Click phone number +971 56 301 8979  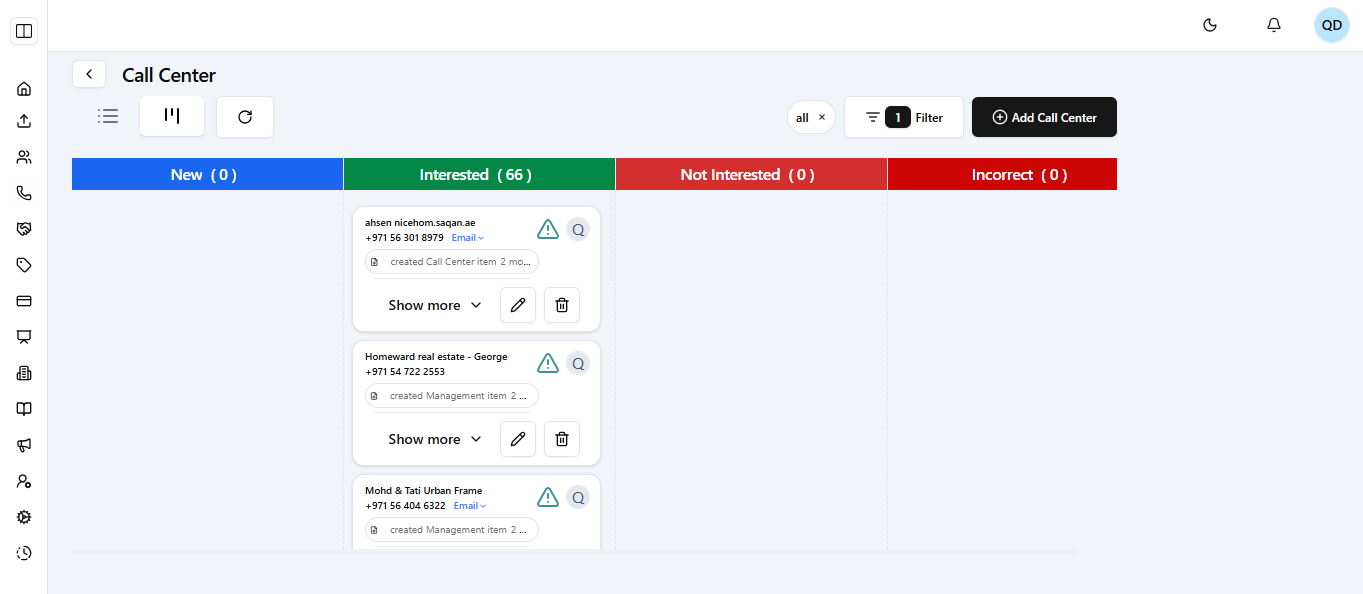[404, 238]
